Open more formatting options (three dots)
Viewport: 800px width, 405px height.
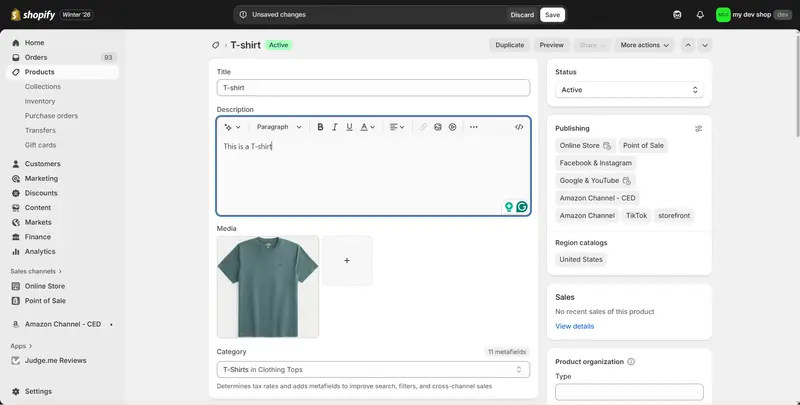[x=473, y=127]
